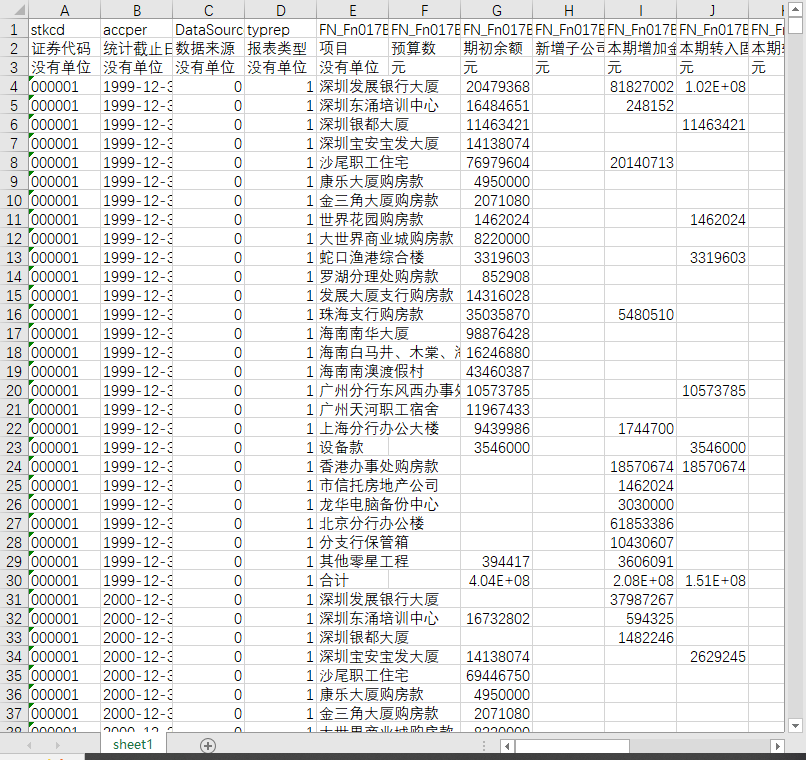Click the vertical scrollbar thumb
This screenshot has height=760, width=806.
[795, 25]
